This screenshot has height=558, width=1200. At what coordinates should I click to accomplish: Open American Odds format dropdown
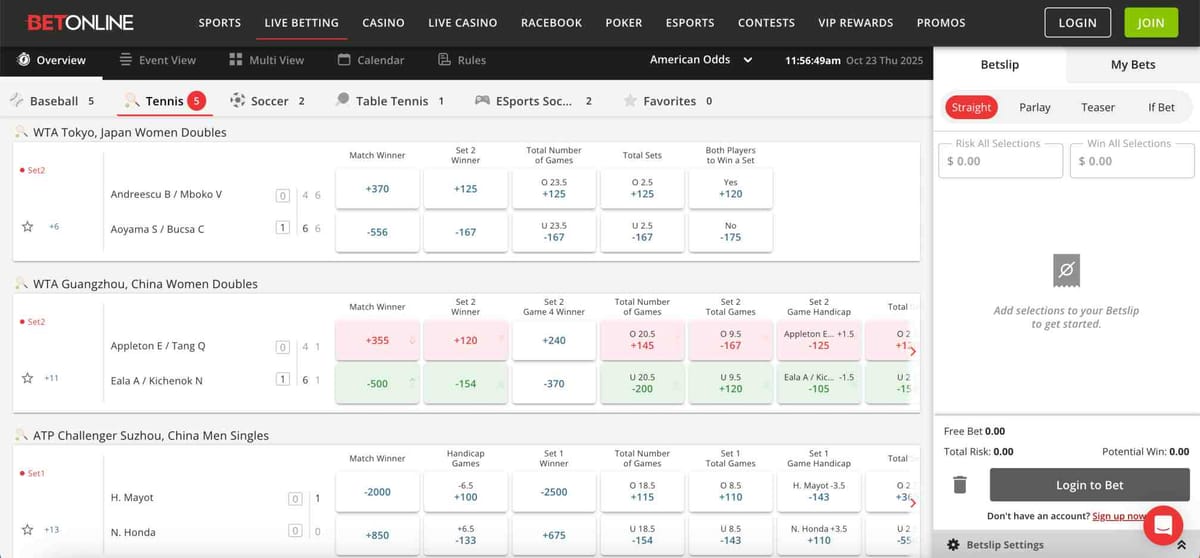(701, 60)
